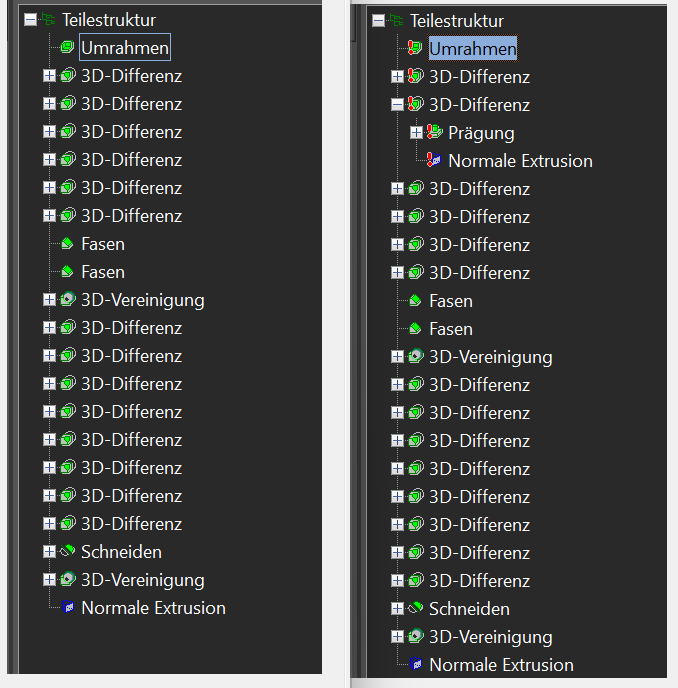Click icon of 3D-Differenz above Schneiden, left tree

pos(68,523)
